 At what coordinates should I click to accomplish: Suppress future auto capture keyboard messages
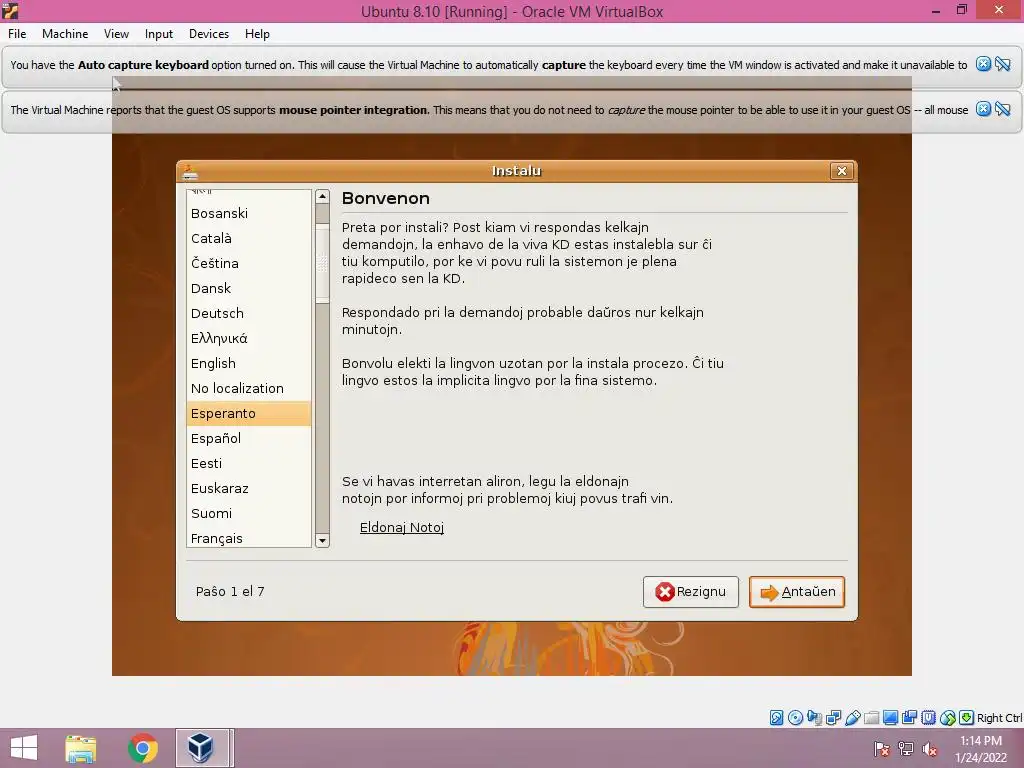tap(1003, 64)
